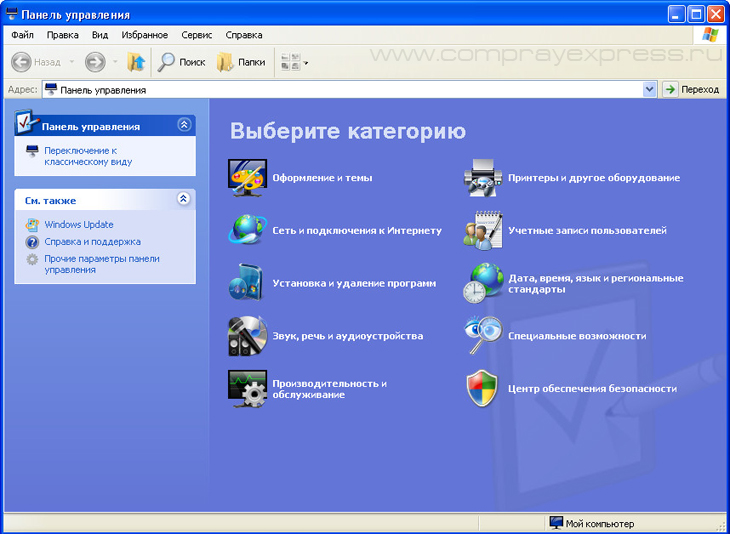This screenshot has height=534, width=730.
Task: Click the Сеть и подключения к Интернету globe icon
Action: coord(247,230)
